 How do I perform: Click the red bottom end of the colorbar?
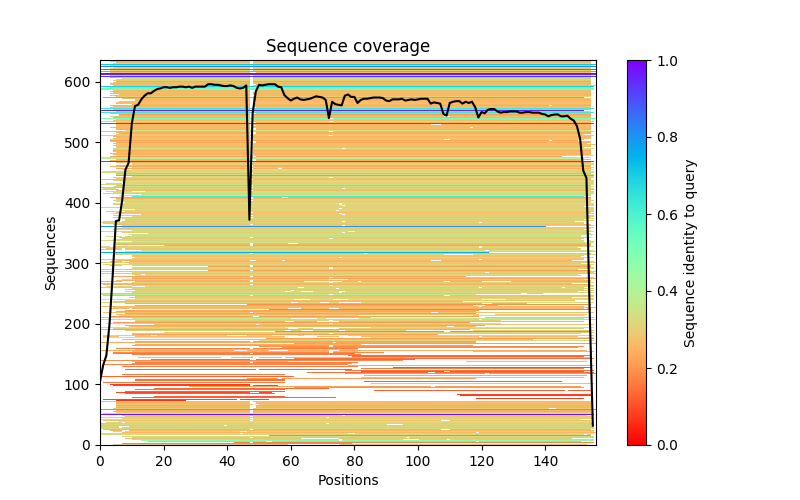(x=636, y=441)
